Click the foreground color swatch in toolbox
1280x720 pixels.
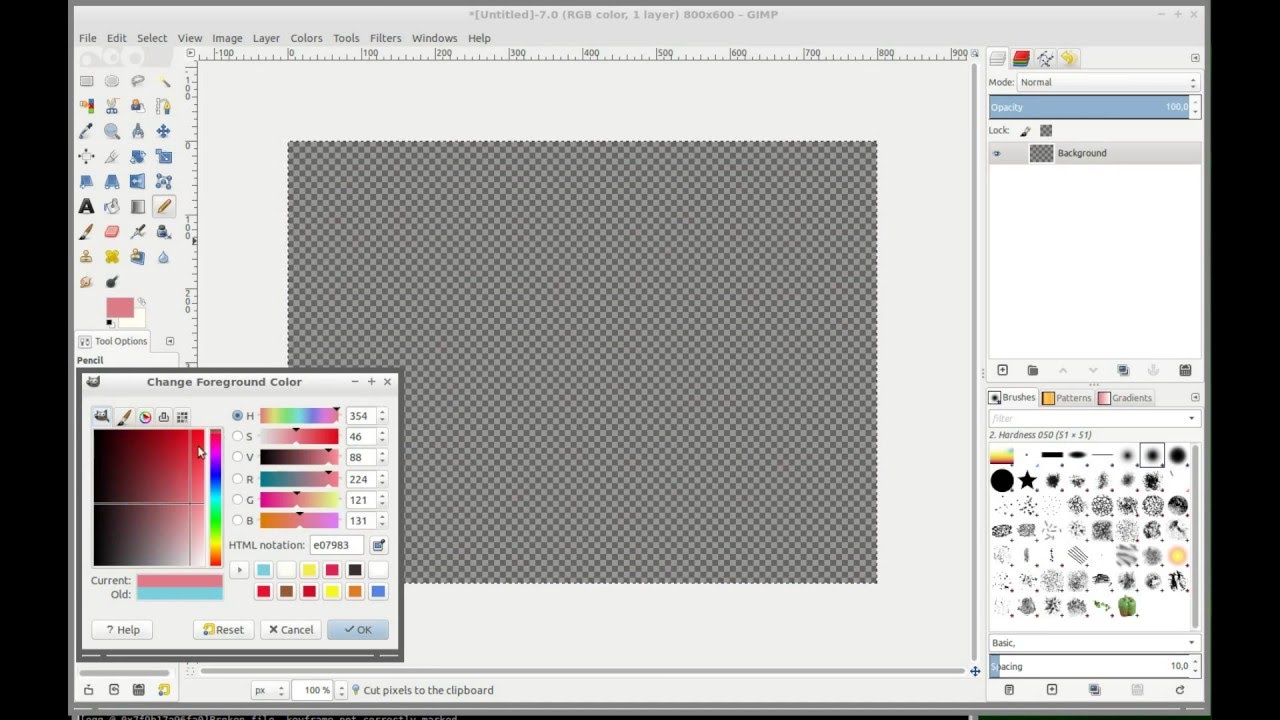pos(120,307)
